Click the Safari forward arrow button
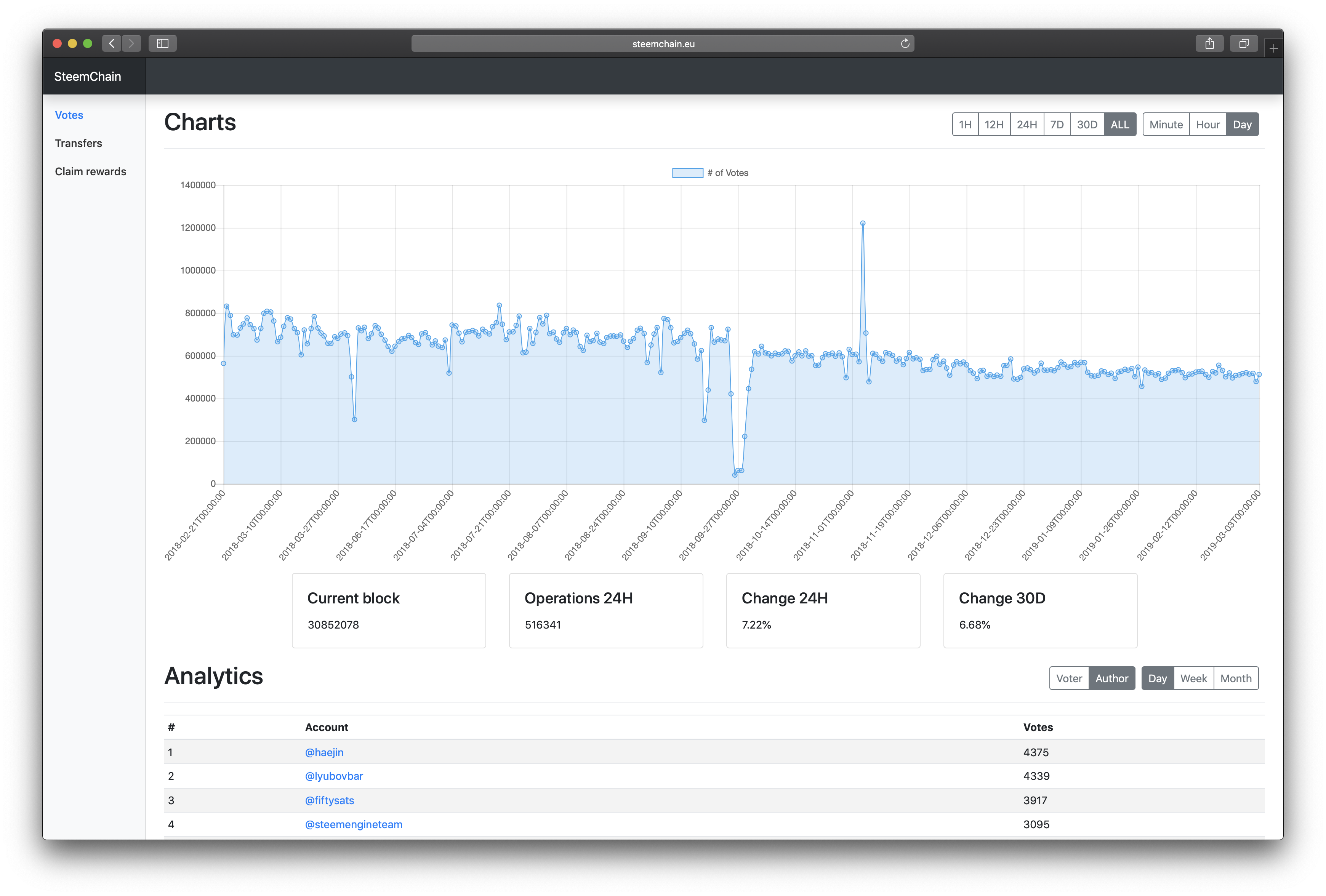Image resolution: width=1326 pixels, height=896 pixels. [x=132, y=43]
